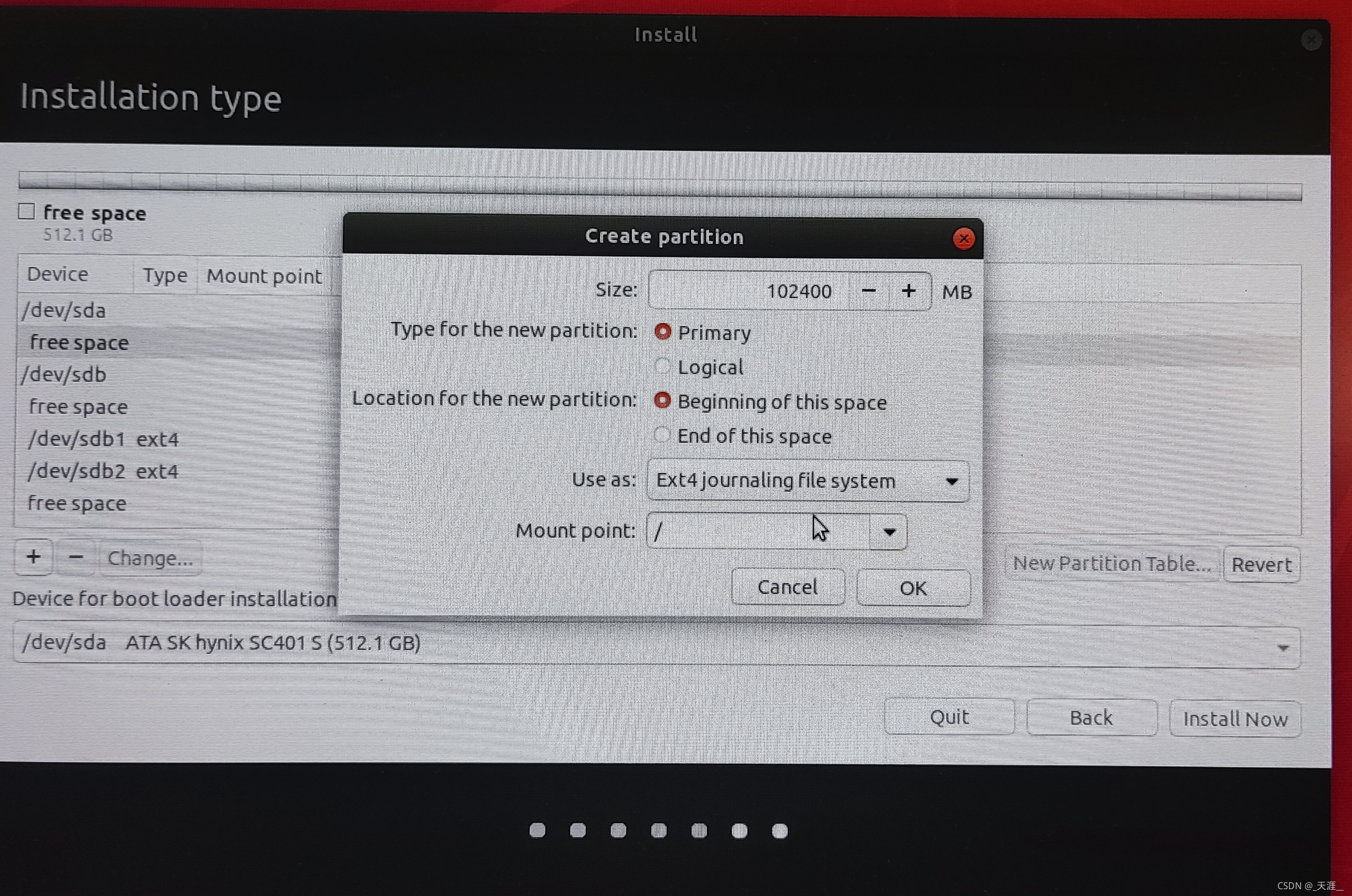Click the Install Now button

[1235, 719]
